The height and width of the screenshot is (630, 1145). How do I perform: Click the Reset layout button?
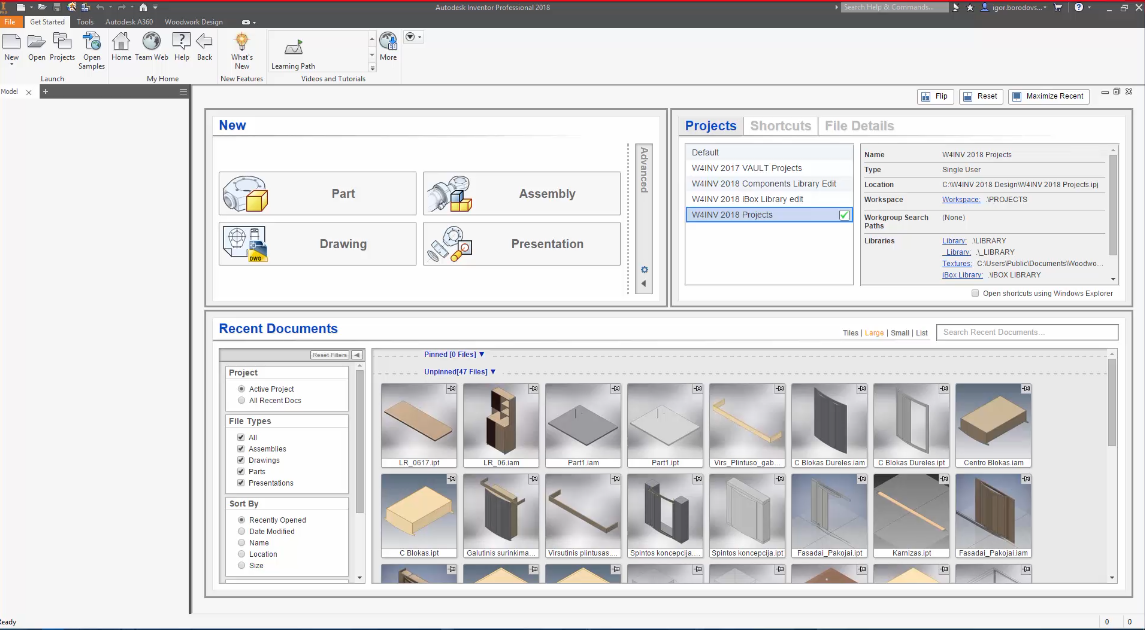[981, 96]
